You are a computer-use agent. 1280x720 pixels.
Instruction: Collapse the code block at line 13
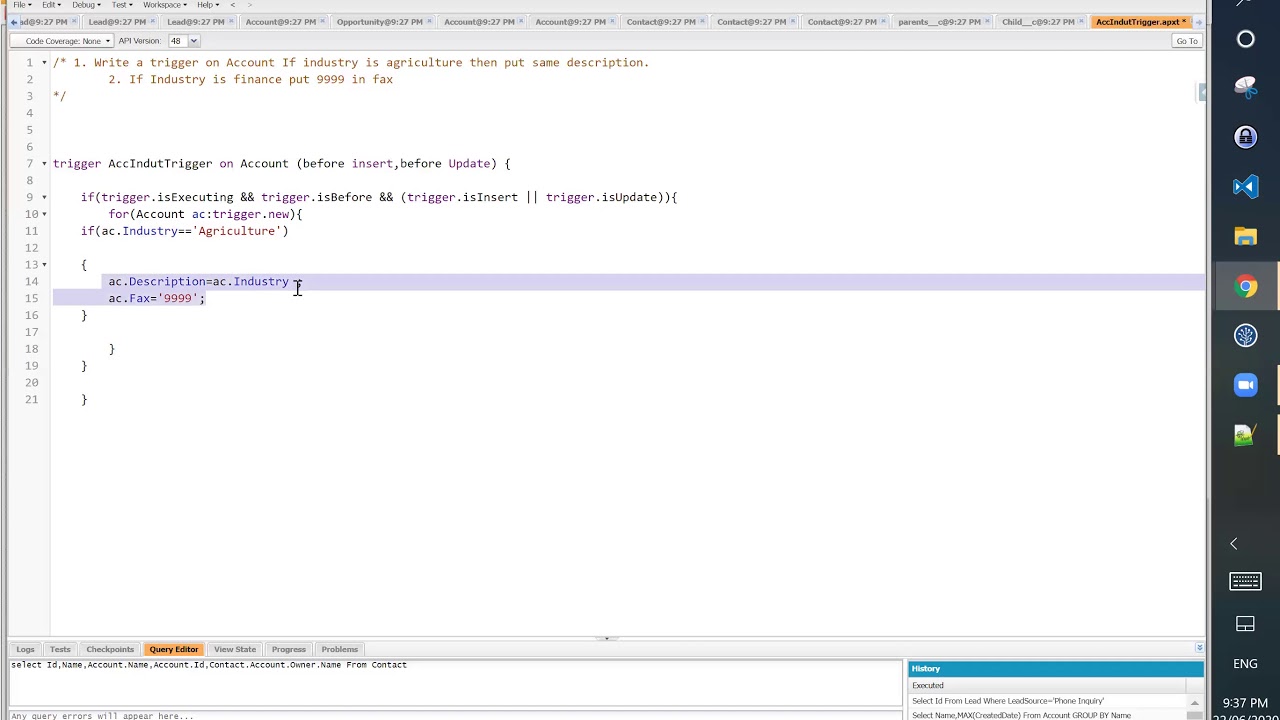point(44,265)
